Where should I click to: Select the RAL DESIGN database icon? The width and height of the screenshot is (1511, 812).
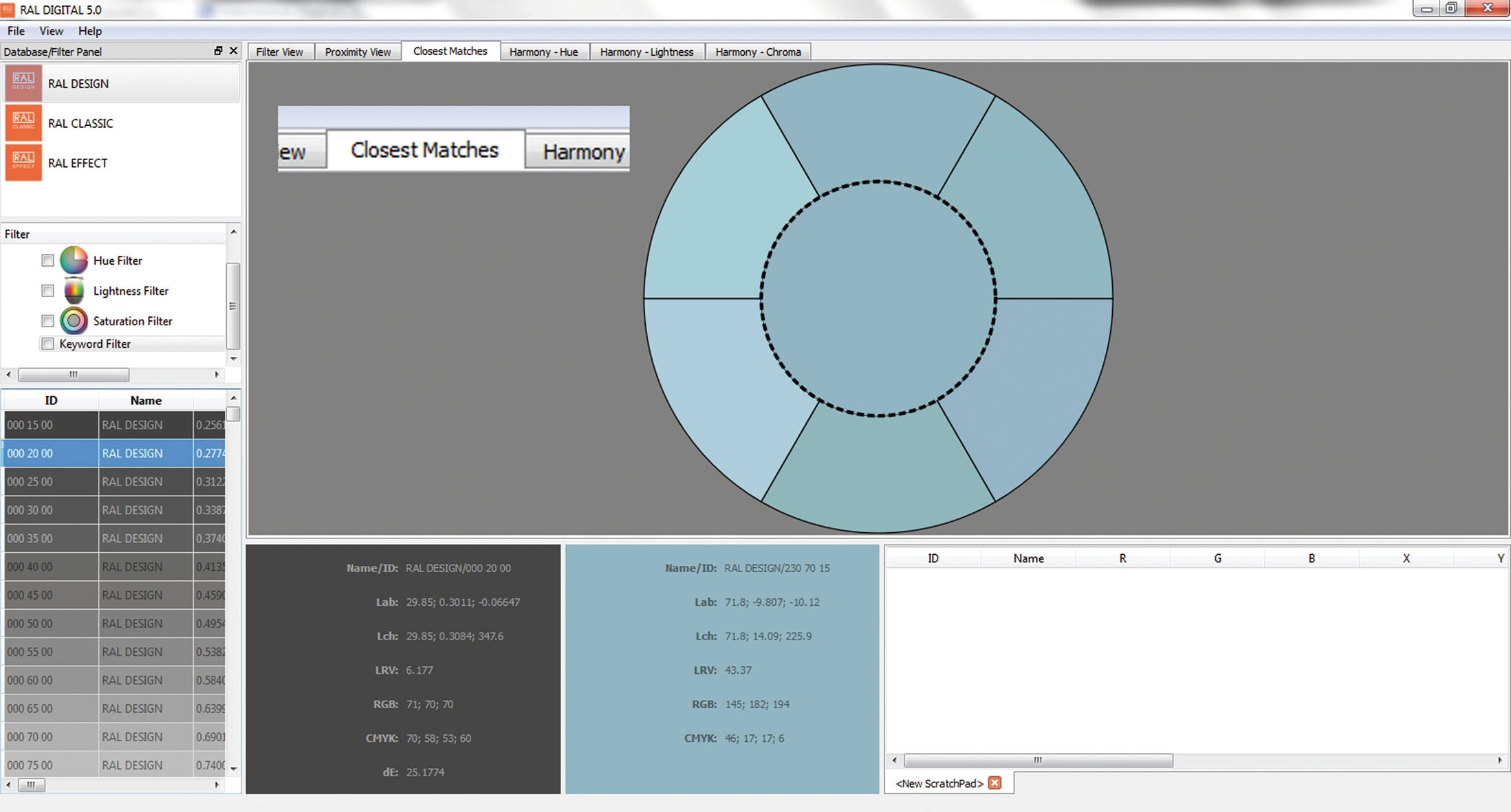pos(23,83)
